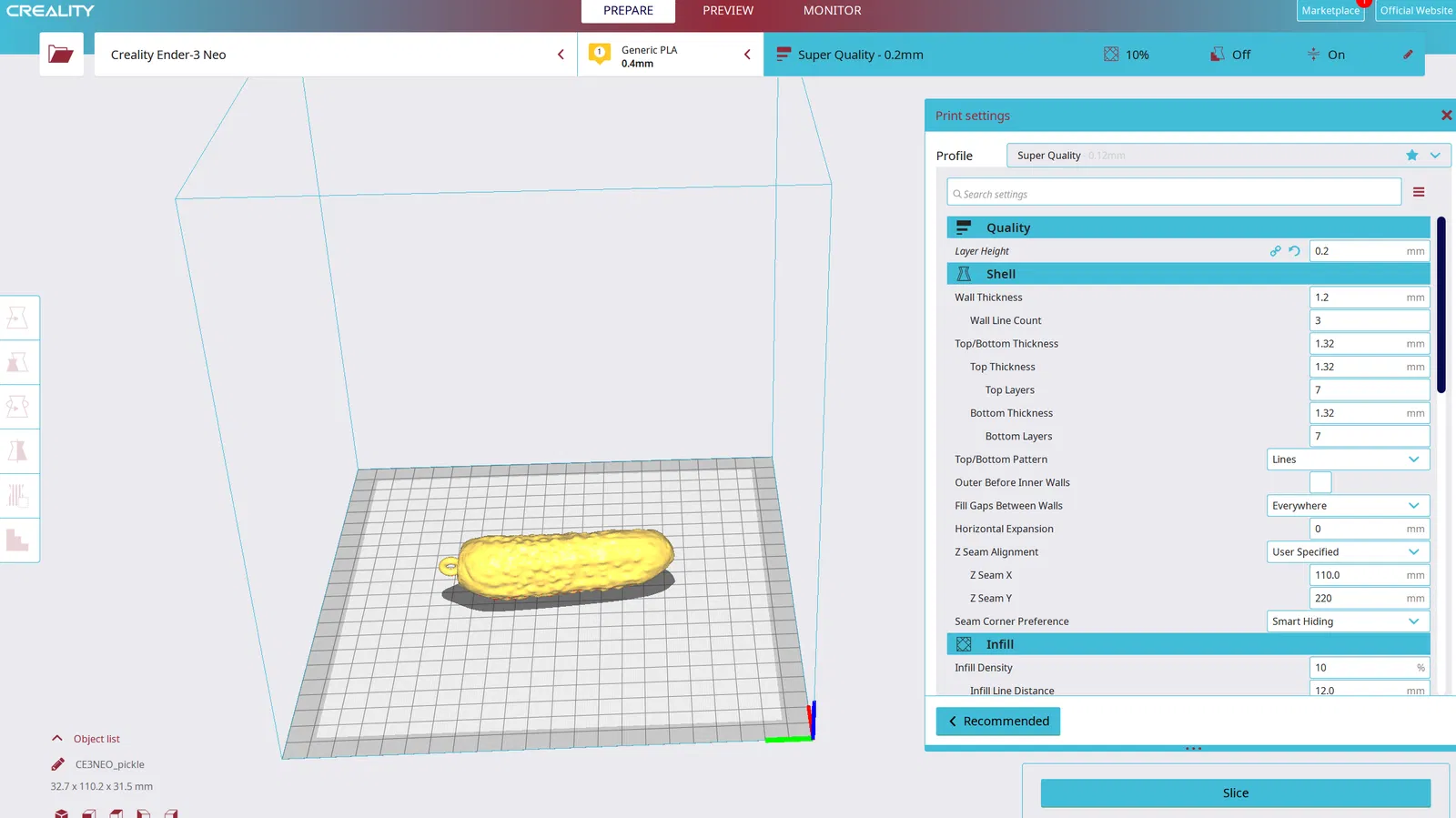Viewport: 1456px width, 818px height.
Task: Click the Bottom Thickness value field
Action: coord(1370,413)
